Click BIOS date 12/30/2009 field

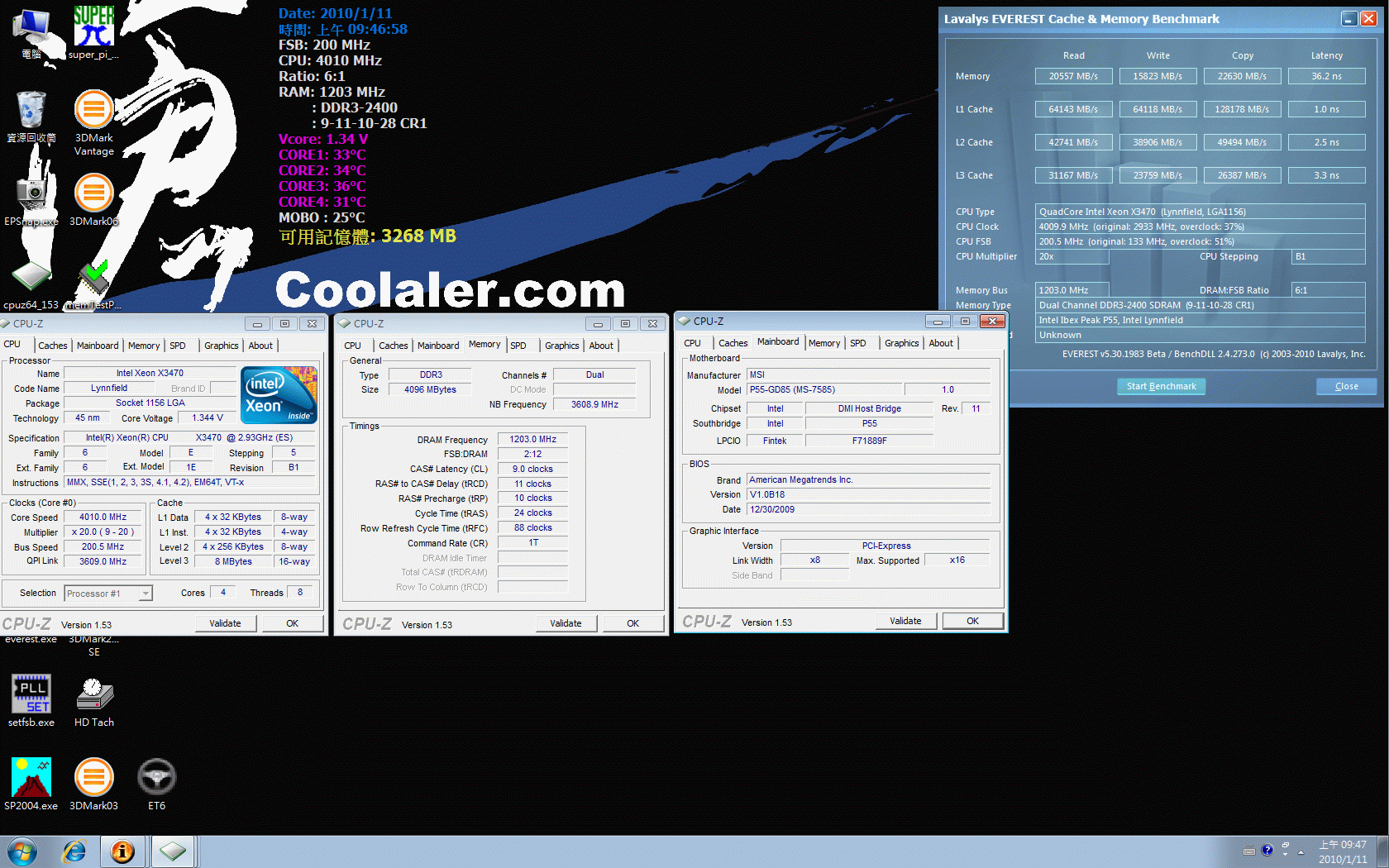[x=868, y=509]
